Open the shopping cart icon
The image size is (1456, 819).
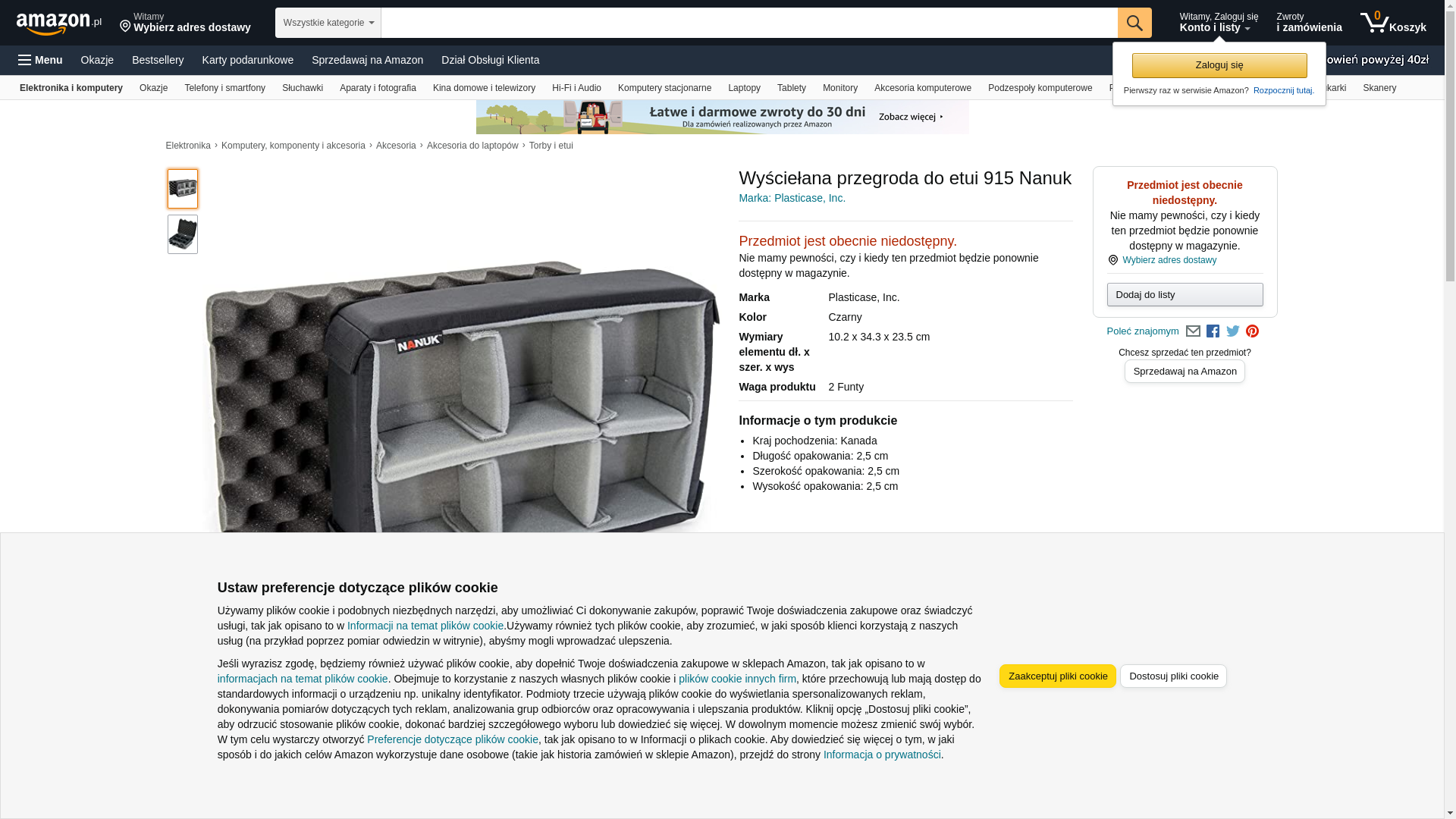[1393, 23]
